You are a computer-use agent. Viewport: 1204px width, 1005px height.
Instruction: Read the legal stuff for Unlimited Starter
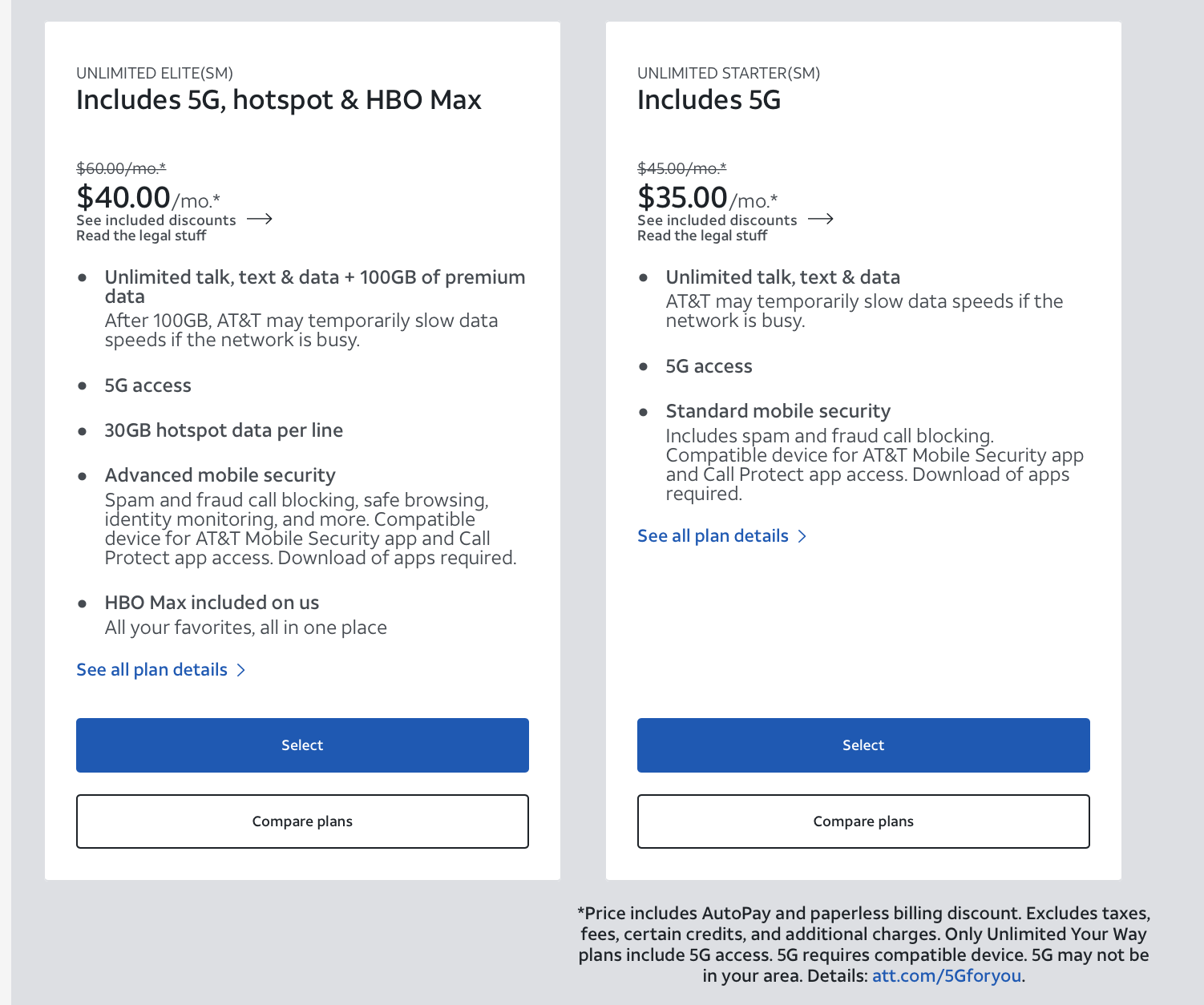pyautogui.click(x=702, y=236)
